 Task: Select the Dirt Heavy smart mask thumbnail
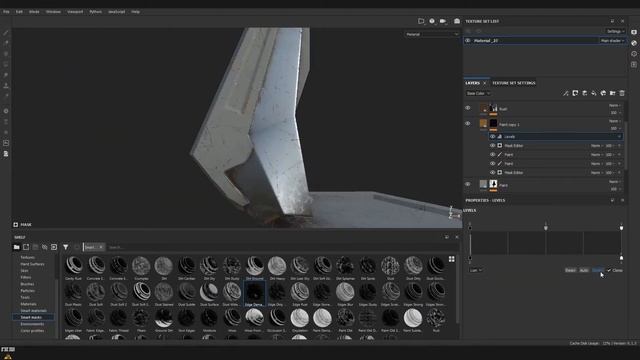coord(277,268)
